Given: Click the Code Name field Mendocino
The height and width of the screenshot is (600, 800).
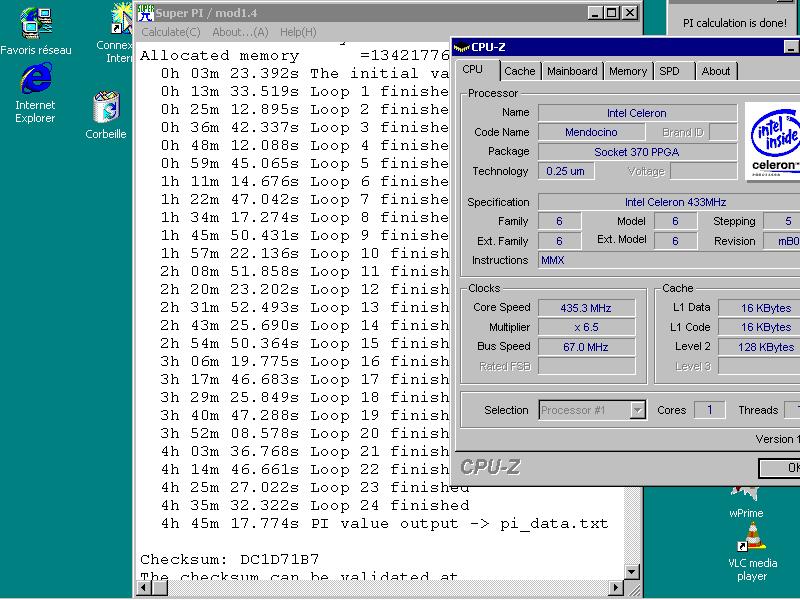Looking at the screenshot, I should [591, 132].
